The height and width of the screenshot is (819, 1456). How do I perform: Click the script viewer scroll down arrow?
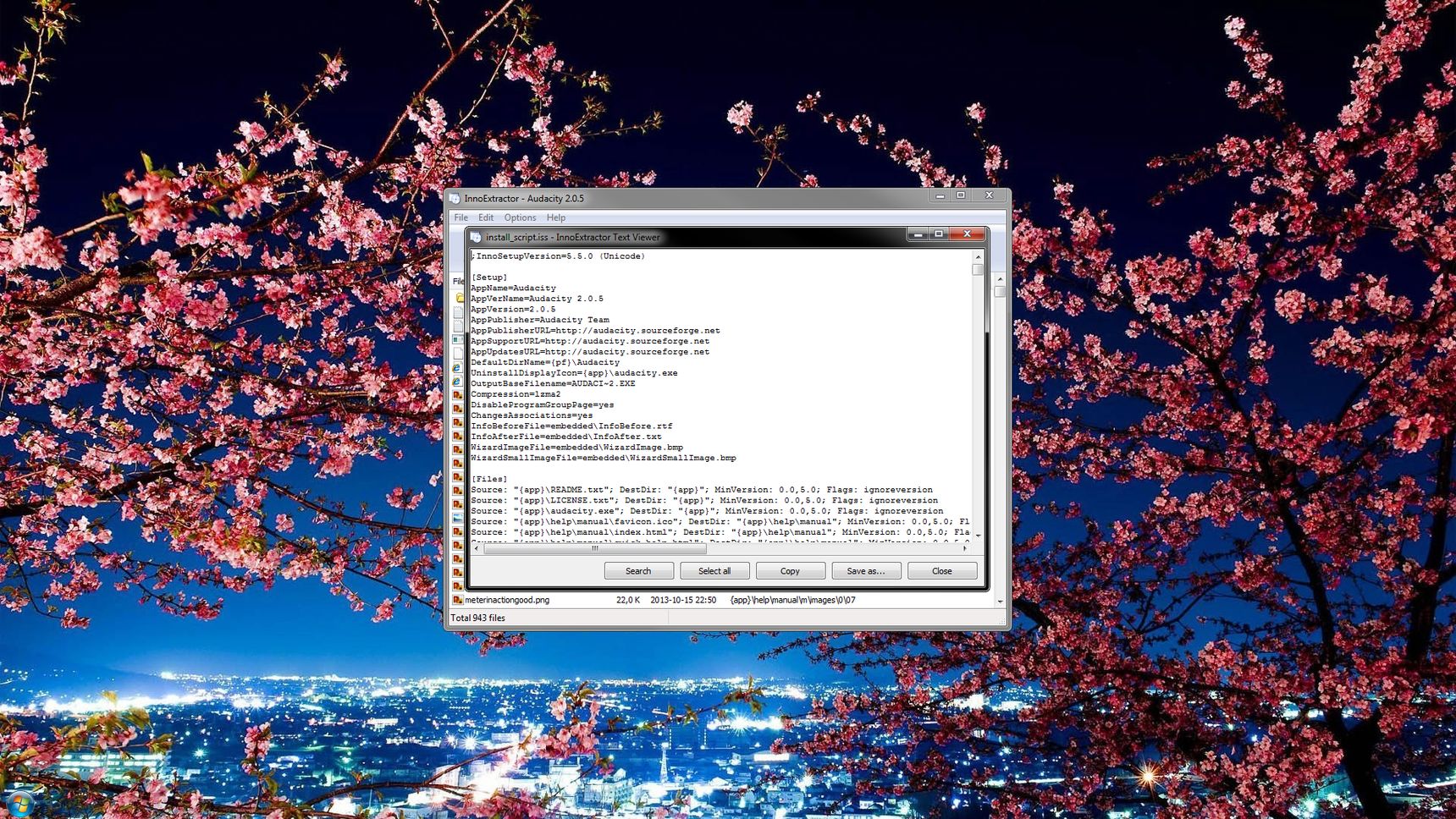[x=978, y=536]
